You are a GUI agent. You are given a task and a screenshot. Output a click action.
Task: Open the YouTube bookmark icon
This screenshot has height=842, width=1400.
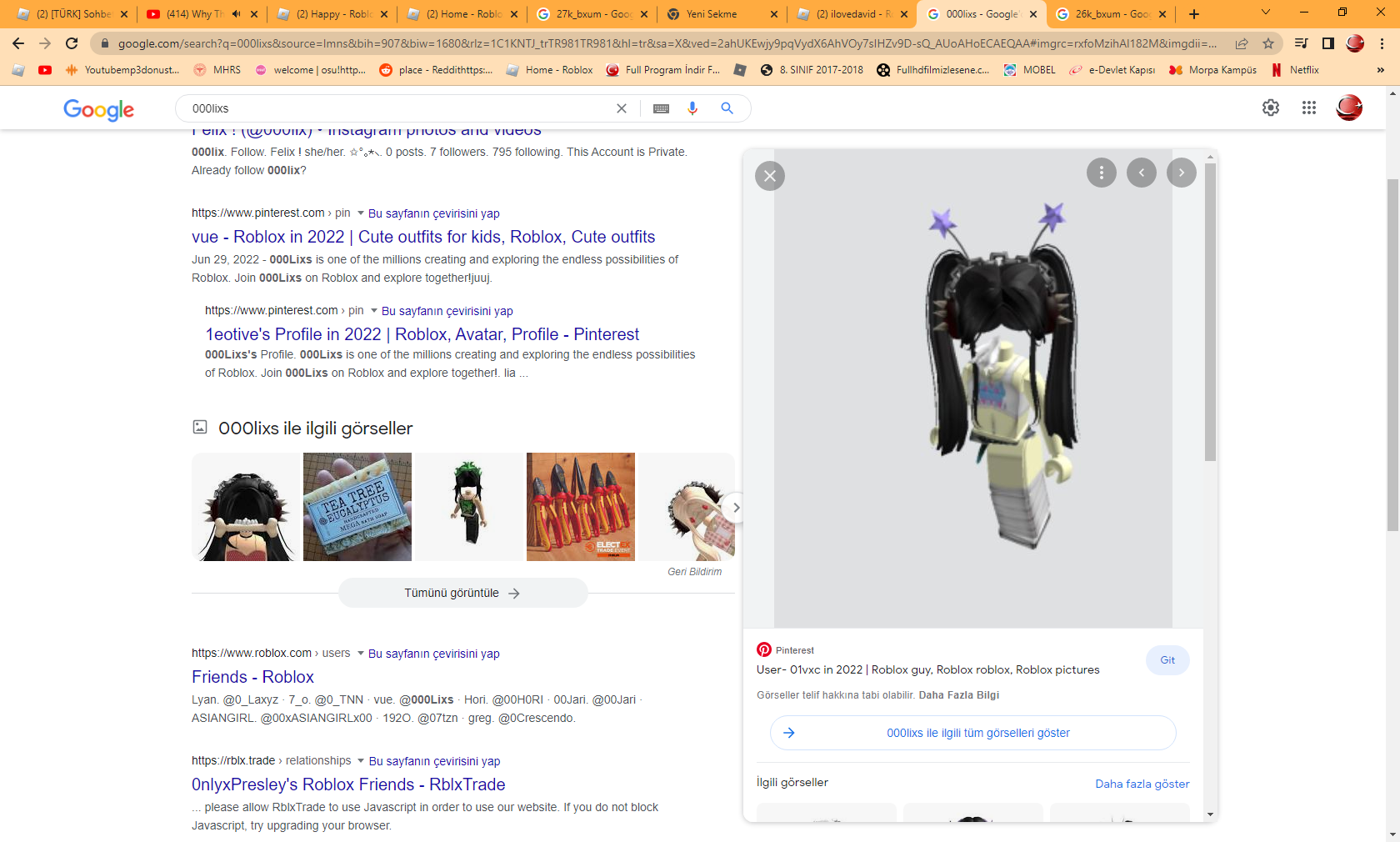tap(45, 70)
